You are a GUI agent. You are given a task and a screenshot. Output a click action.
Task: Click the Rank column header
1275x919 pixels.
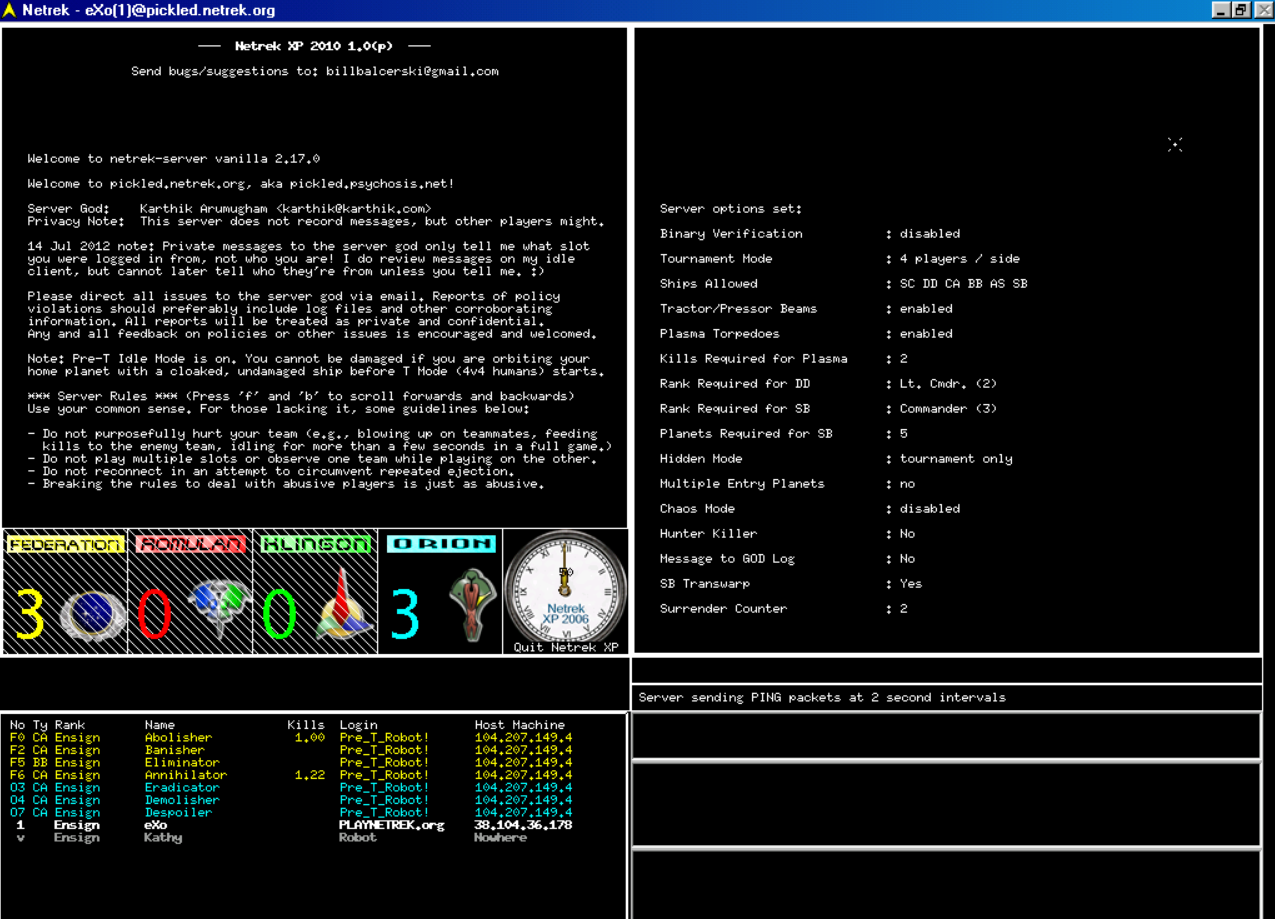coord(70,725)
